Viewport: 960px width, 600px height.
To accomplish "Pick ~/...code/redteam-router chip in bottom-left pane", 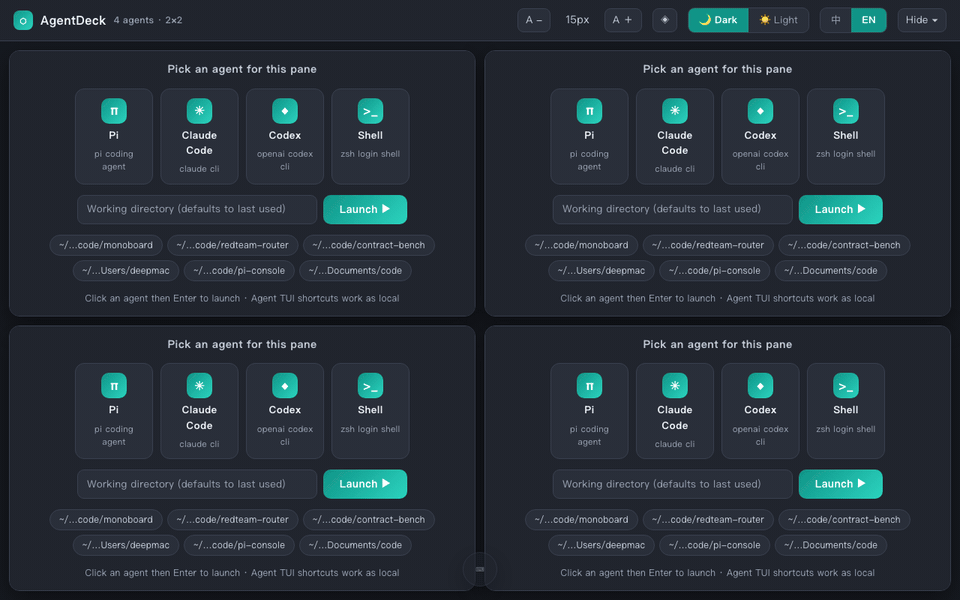I will point(233,520).
